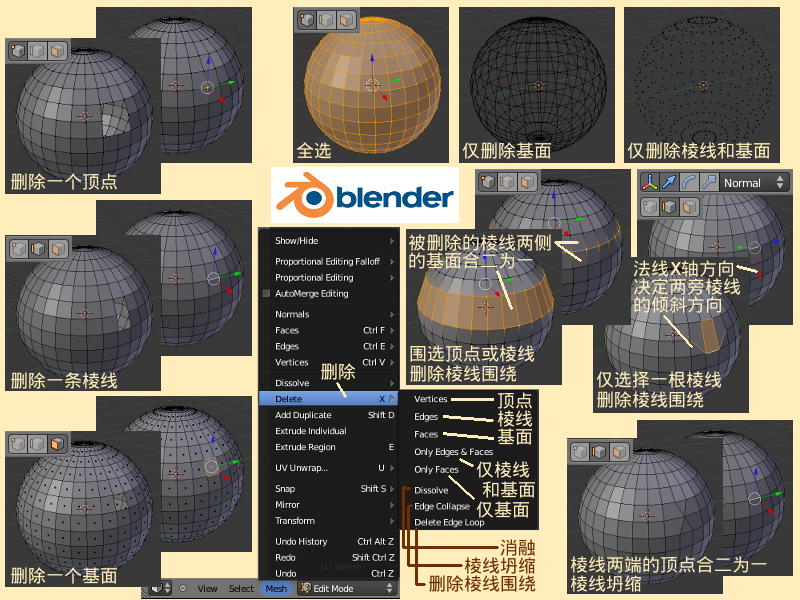This screenshot has width=800, height=600.
Task: Expand the Proportional Editing submenu
Action: [329, 278]
